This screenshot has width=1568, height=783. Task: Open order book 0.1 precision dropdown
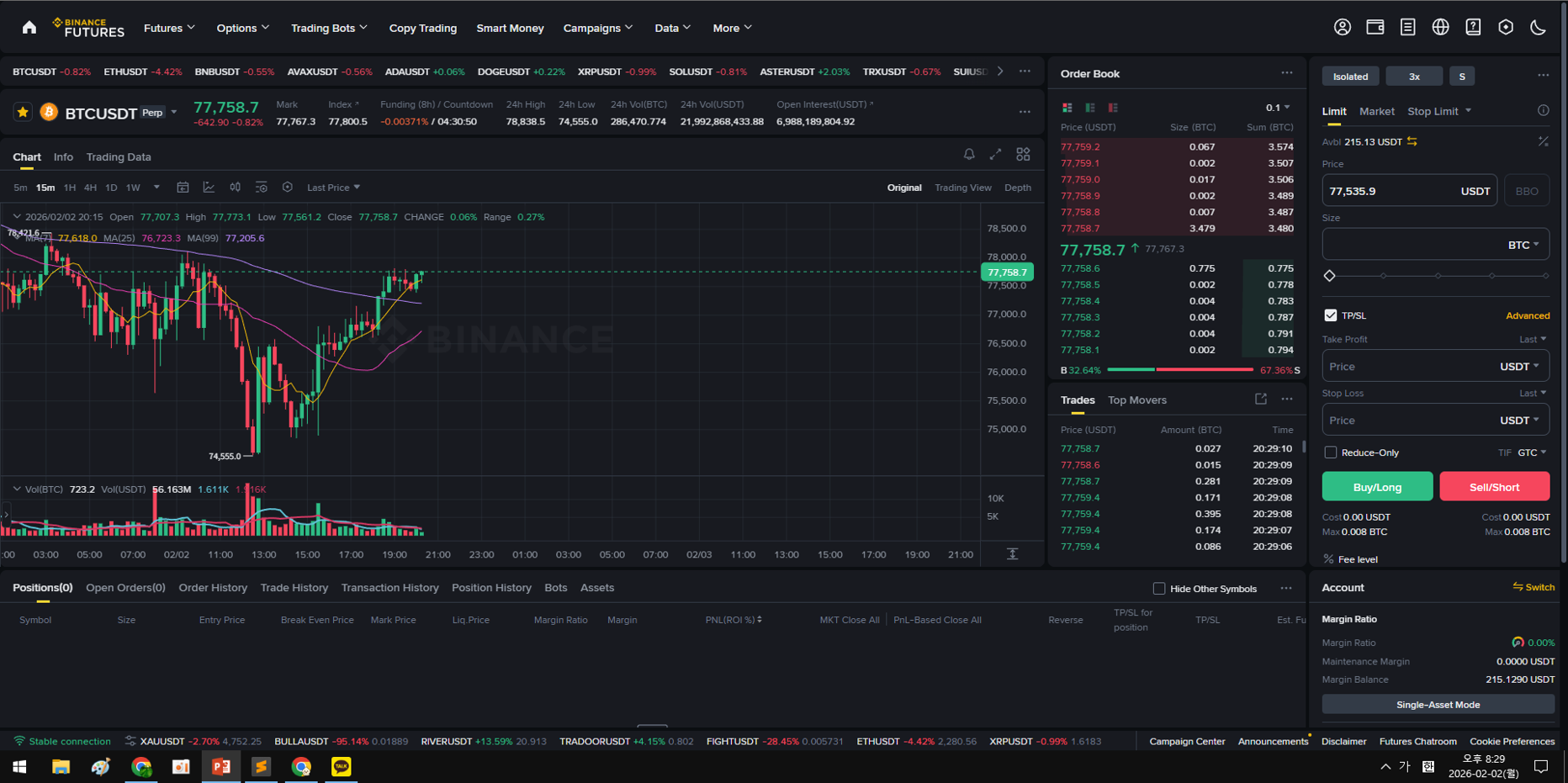point(1278,108)
